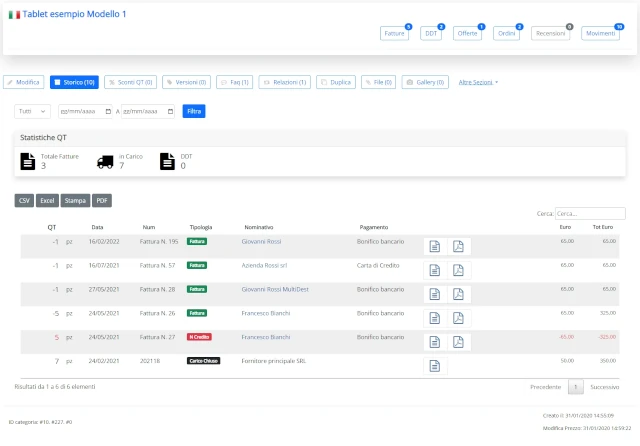Image resolution: width=640 pixels, height=446 pixels.
Task: Expand the Altre Sezioni menu
Action: tap(478, 82)
